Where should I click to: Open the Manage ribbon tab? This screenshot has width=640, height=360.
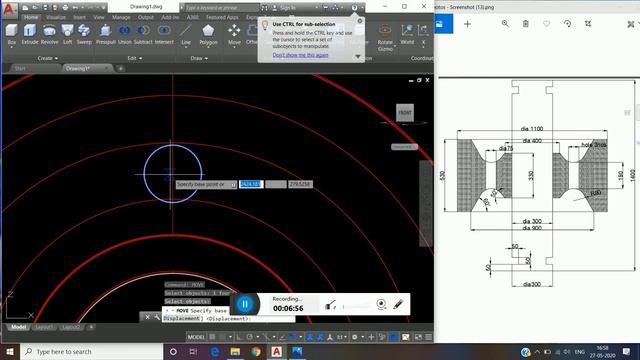pyautogui.click(x=121, y=17)
